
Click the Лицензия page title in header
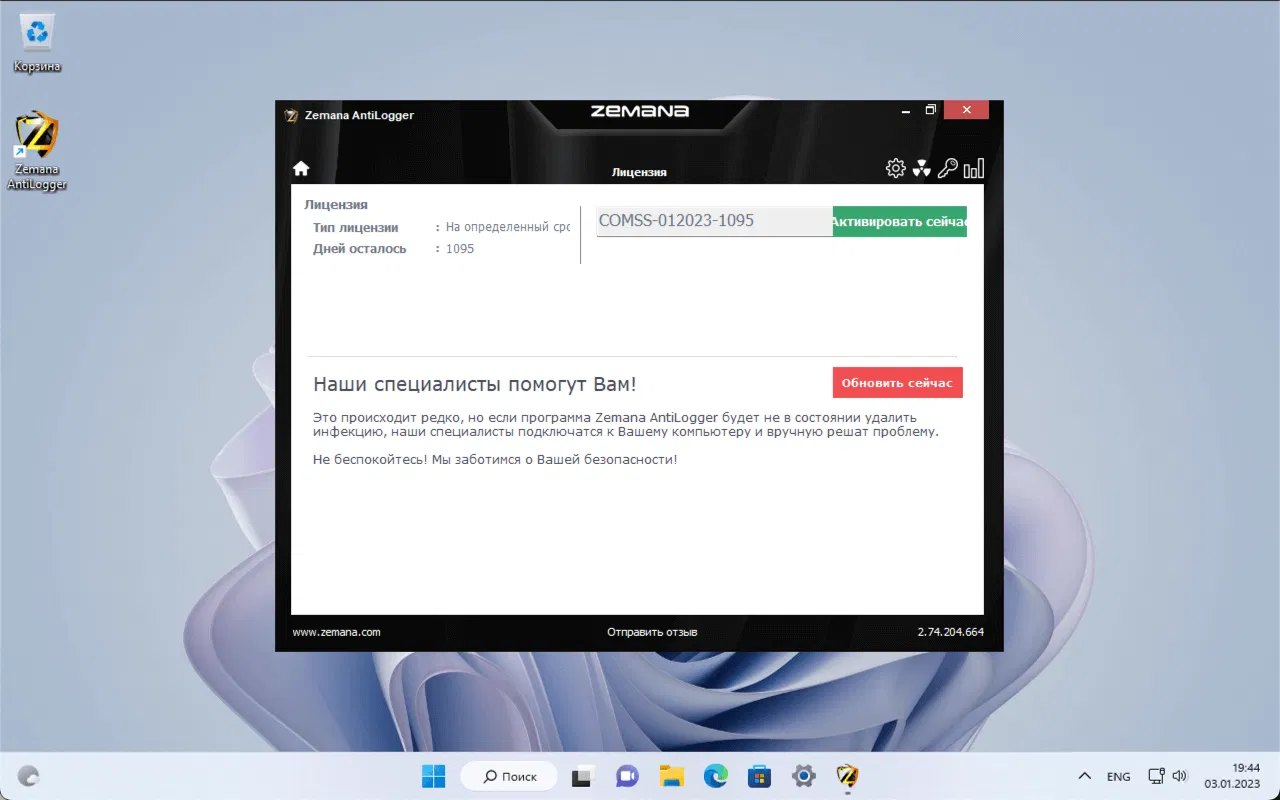tap(639, 172)
